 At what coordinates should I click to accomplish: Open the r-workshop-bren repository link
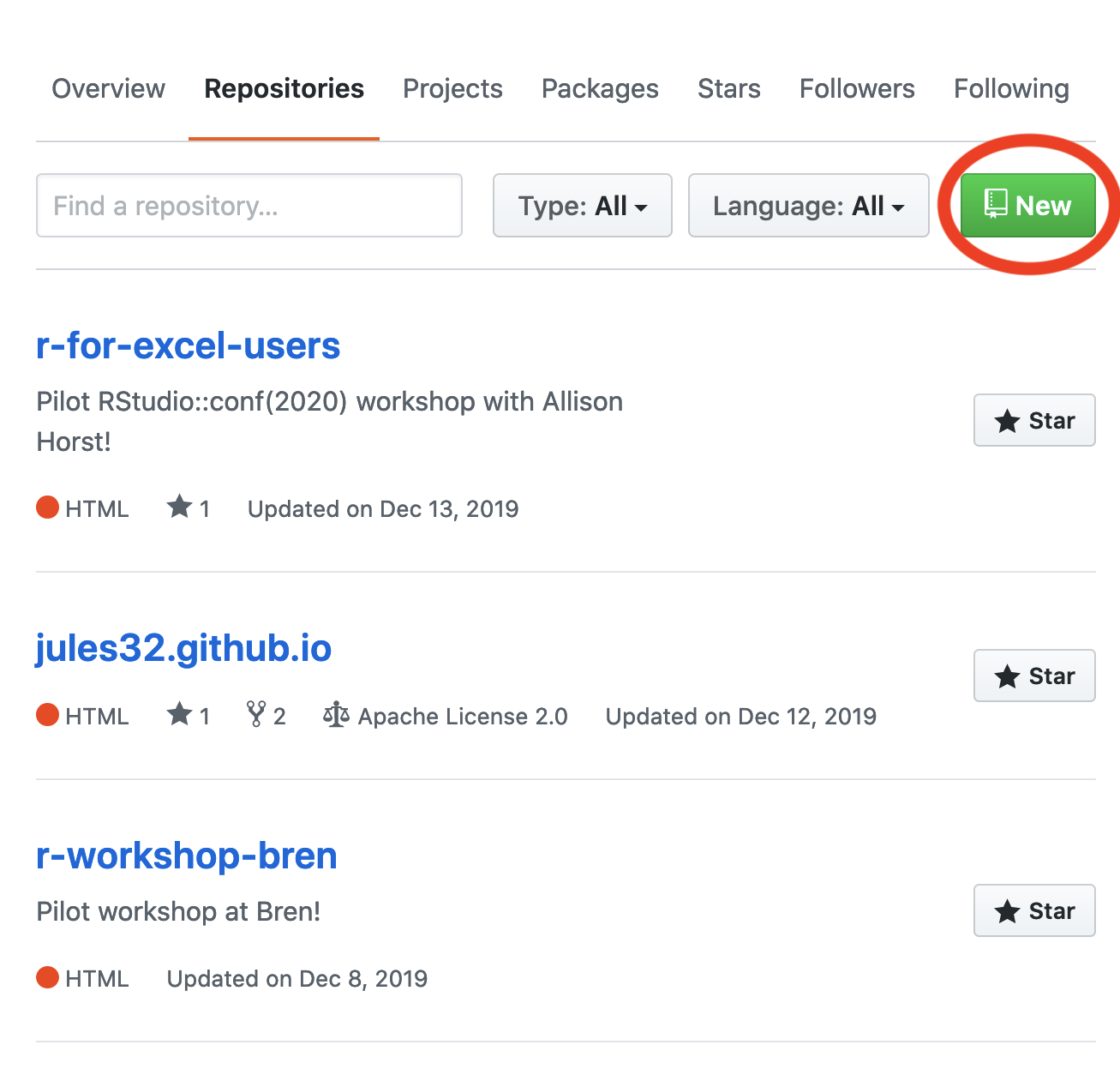[x=187, y=856]
